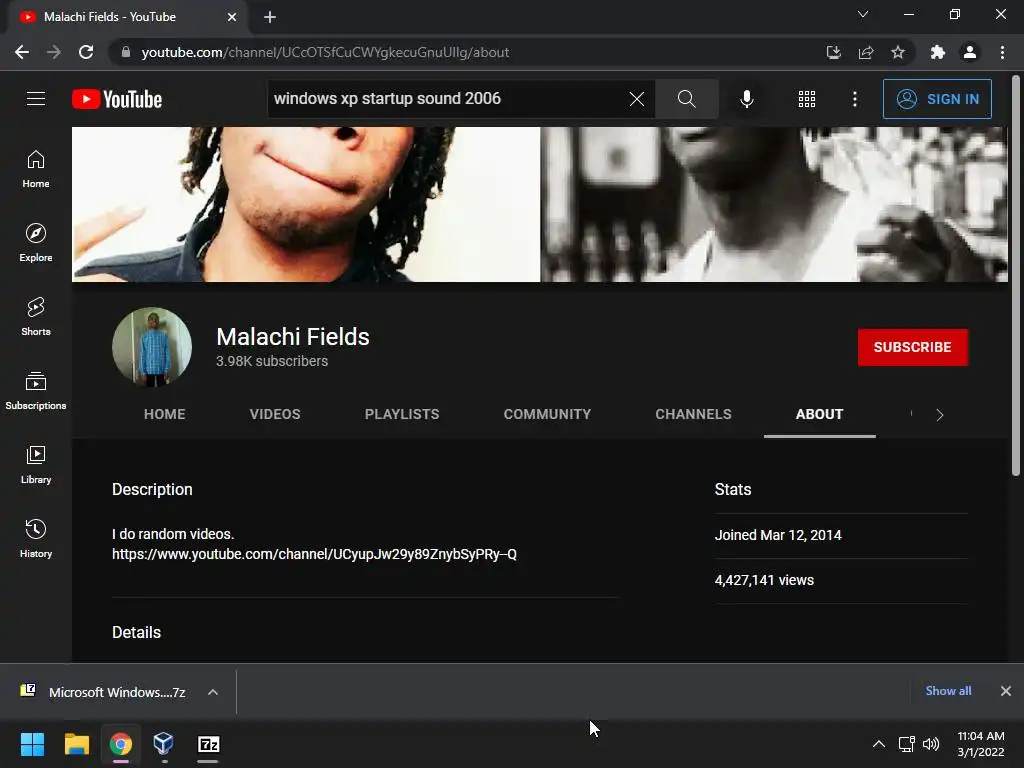Click the channel banner image
This screenshot has width=1024, height=768.
pyautogui.click(x=539, y=204)
